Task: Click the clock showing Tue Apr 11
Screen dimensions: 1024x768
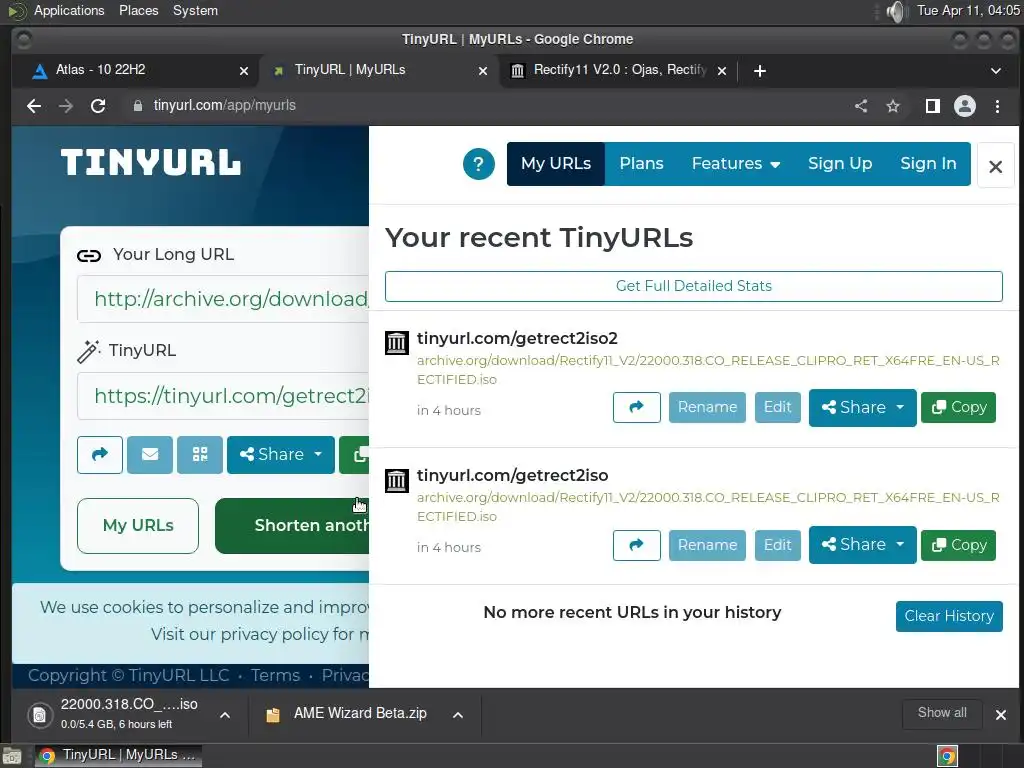Action: (968, 11)
